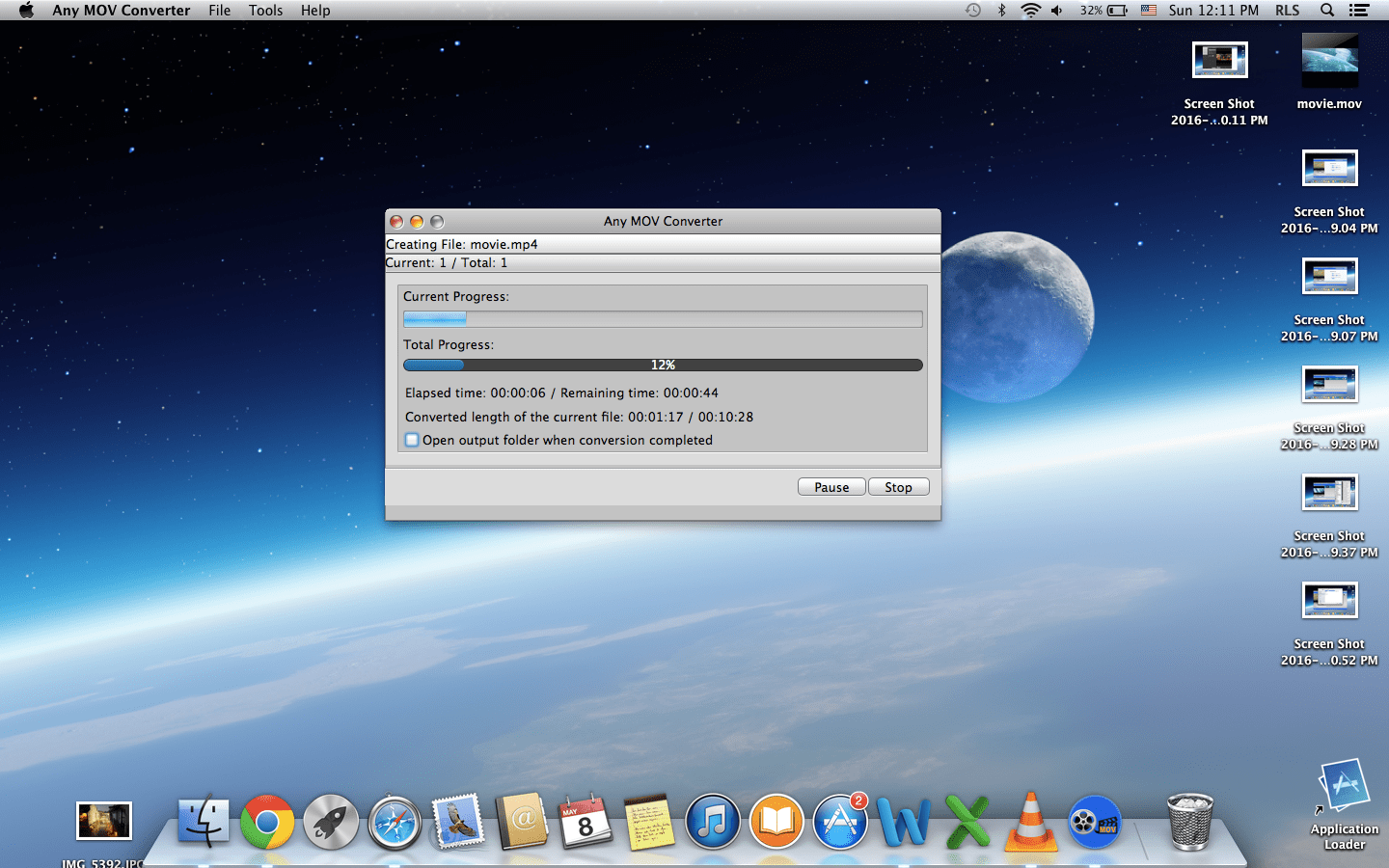1389x868 pixels.
Task: Open the Trash in the dock
Action: coord(1190,822)
